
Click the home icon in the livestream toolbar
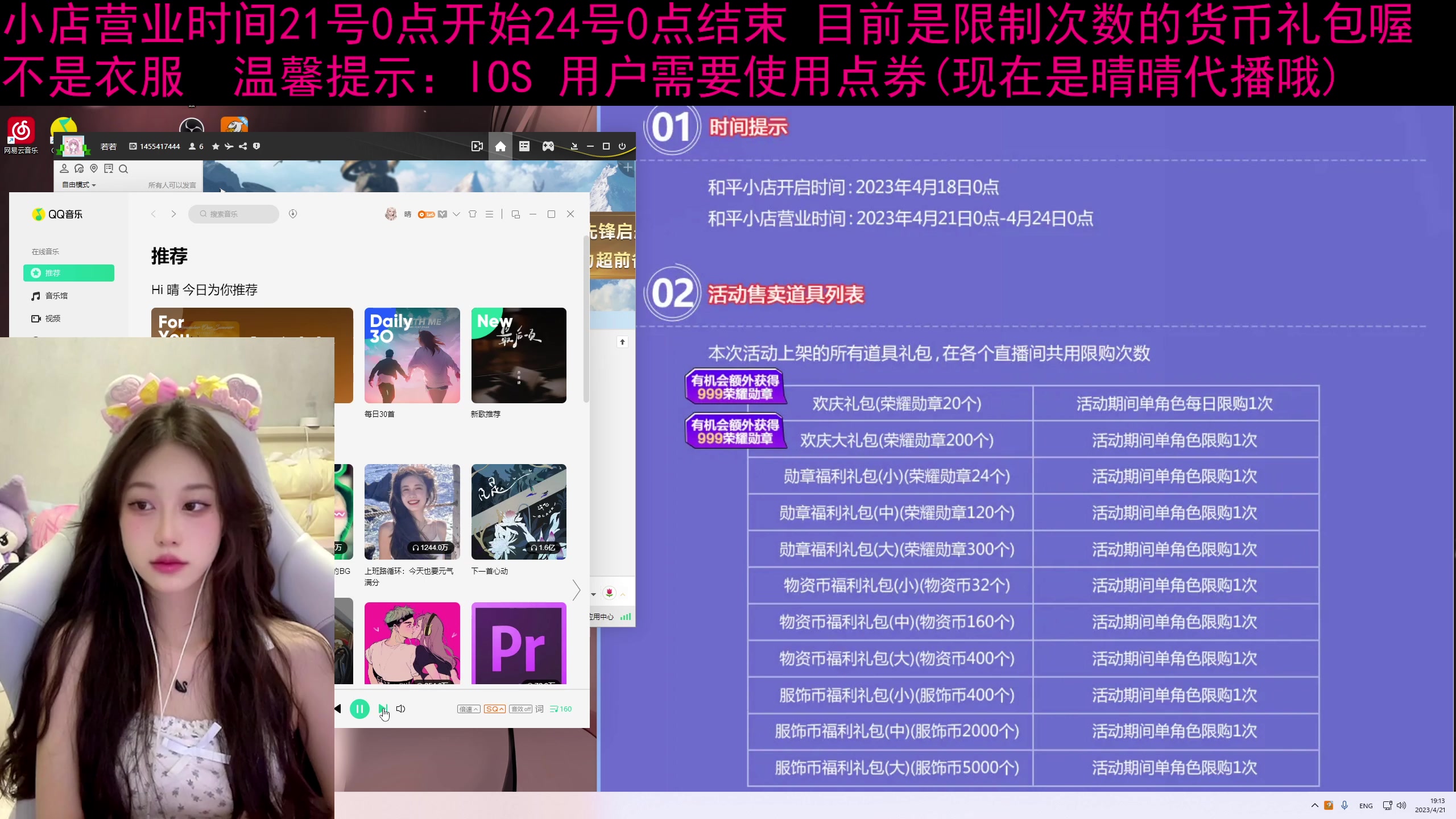(x=500, y=146)
